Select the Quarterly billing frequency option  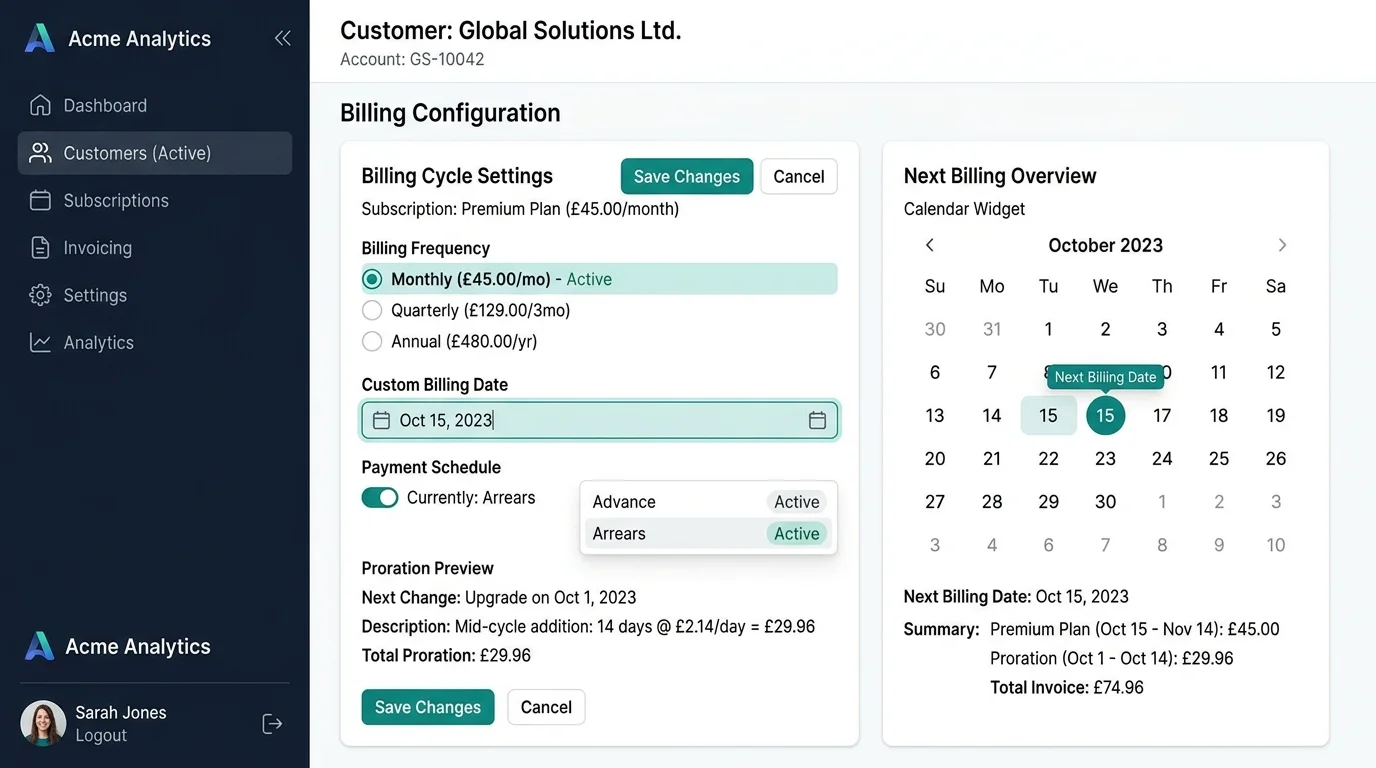[372, 310]
